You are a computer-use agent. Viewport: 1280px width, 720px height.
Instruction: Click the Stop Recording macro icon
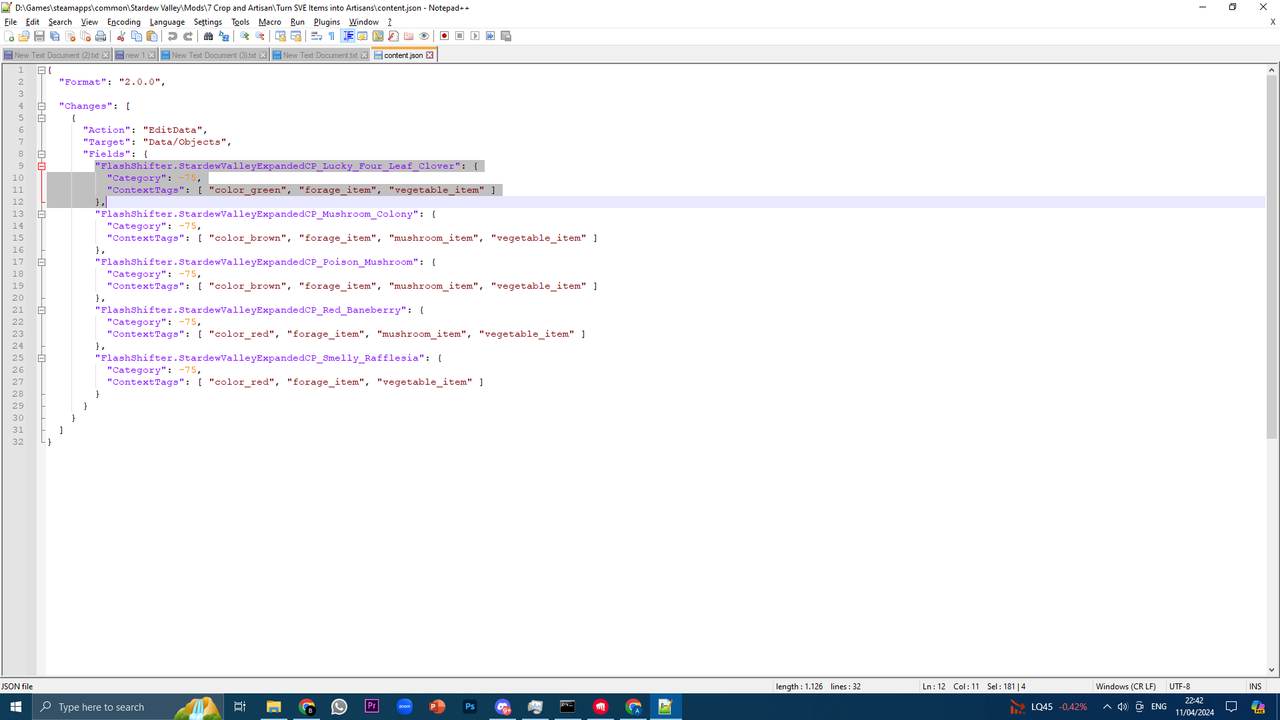[x=459, y=36]
